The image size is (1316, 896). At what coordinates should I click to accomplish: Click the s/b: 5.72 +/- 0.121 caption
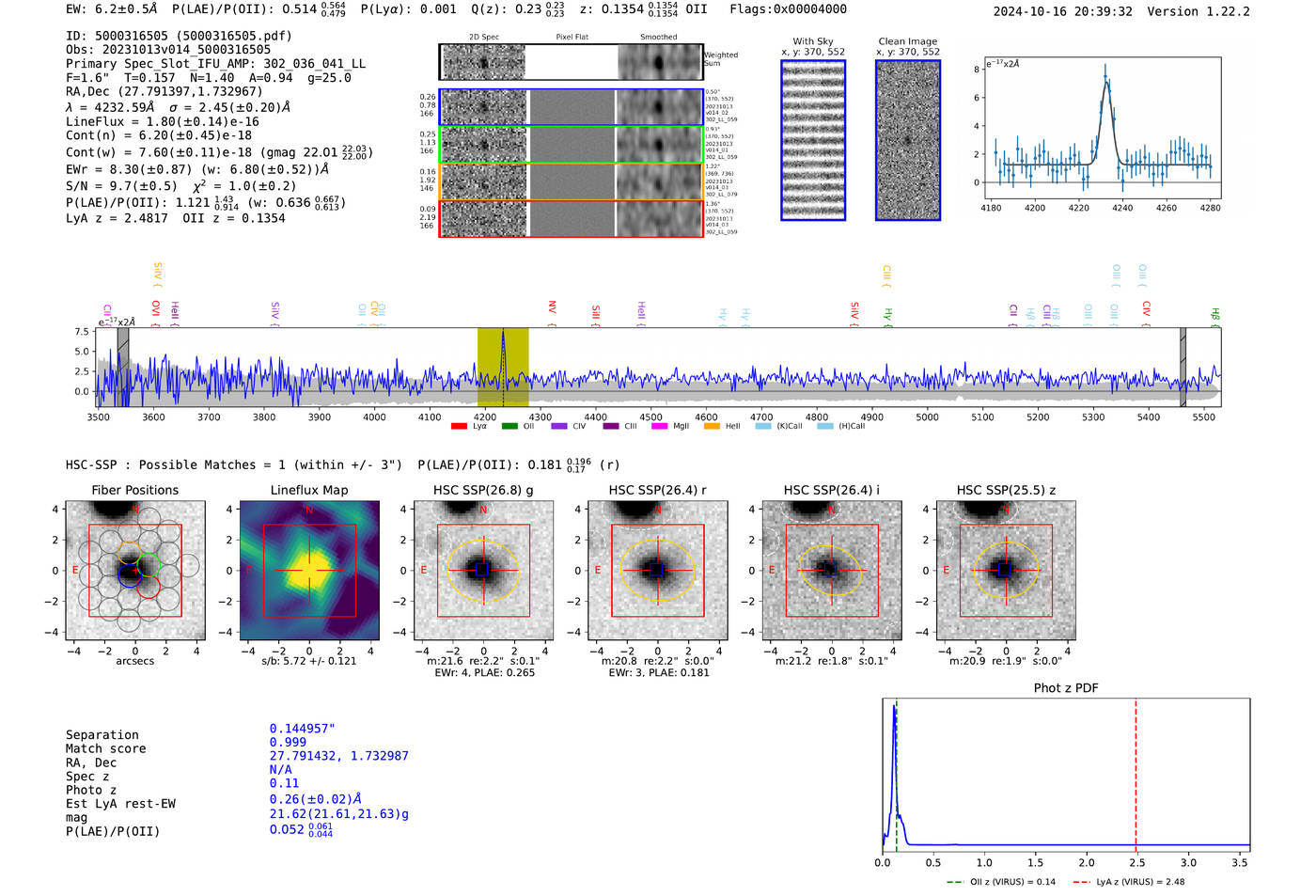point(309,661)
